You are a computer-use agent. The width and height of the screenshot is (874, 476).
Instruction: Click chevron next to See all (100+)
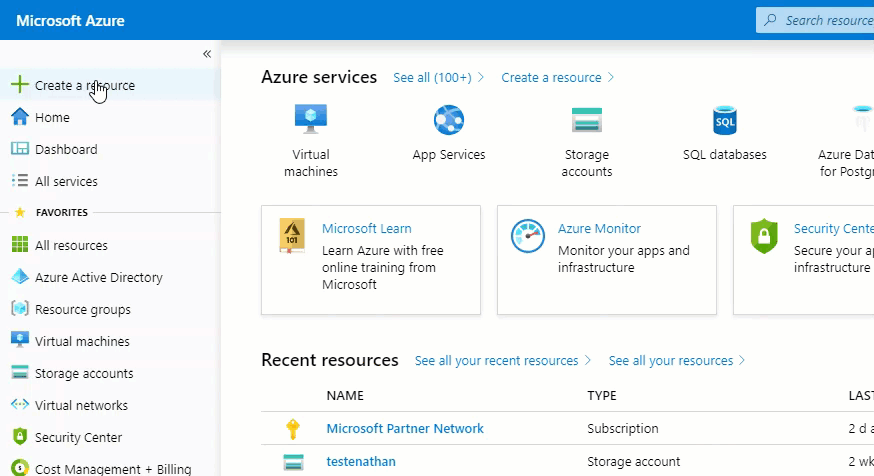point(480,77)
